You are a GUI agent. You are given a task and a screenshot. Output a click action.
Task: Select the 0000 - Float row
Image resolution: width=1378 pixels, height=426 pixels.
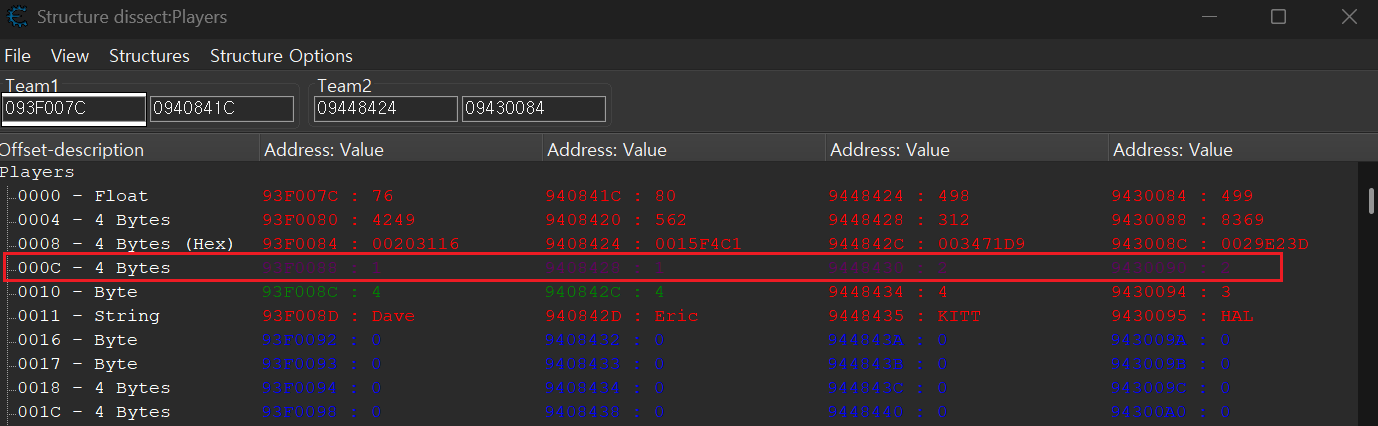[x=83, y=196]
